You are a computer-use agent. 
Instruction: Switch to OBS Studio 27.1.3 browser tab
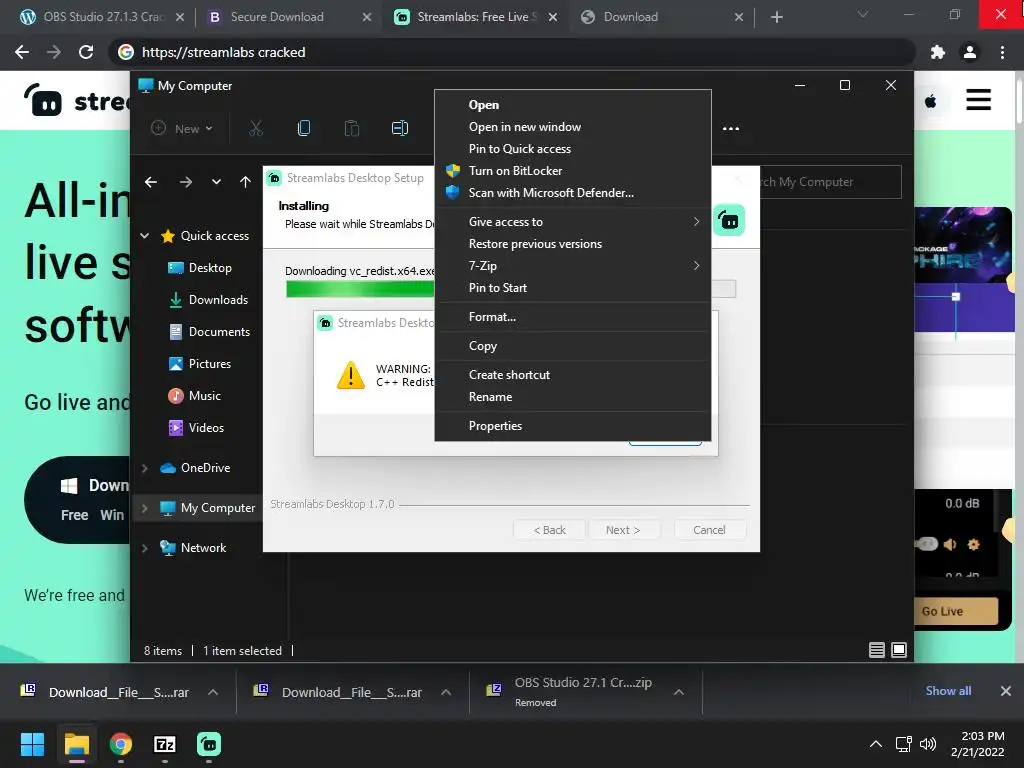(x=101, y=17)
